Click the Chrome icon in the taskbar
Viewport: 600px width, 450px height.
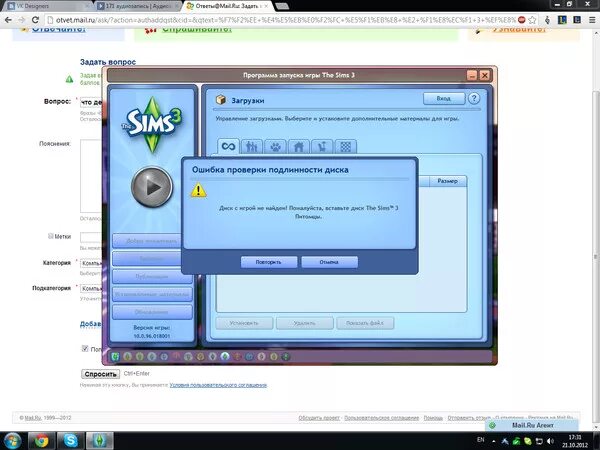pyautogui.click(x=42, y=440)
